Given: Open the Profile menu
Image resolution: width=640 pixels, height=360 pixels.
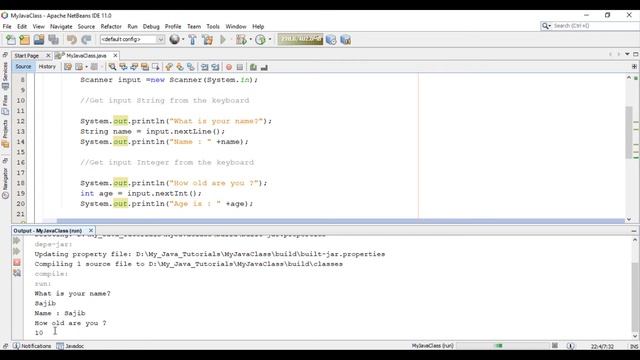Looking at the screenshot, I should (173, 27).
